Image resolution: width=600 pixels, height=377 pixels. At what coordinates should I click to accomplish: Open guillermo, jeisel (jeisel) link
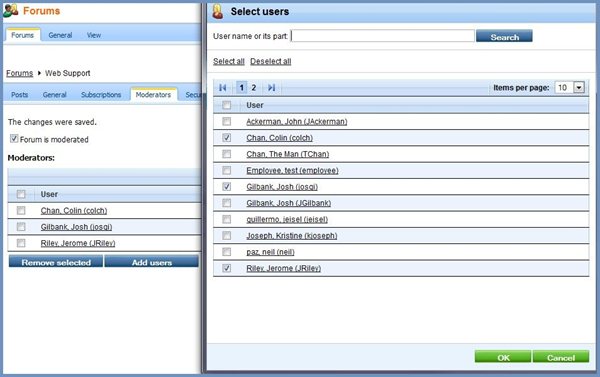[x=287, y=219]
